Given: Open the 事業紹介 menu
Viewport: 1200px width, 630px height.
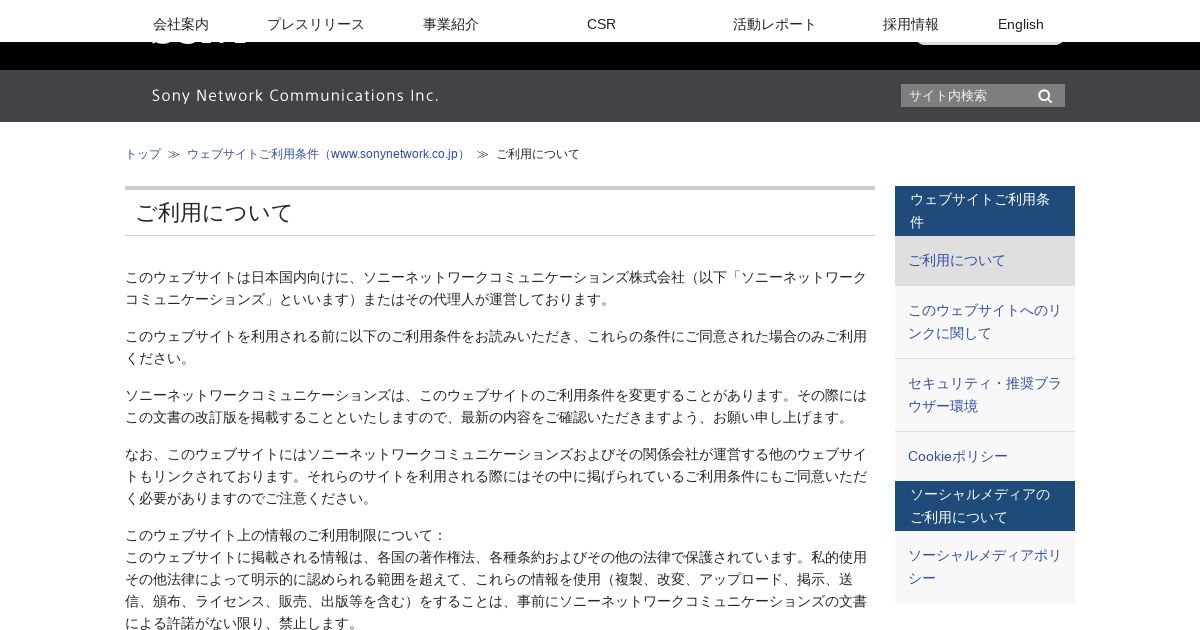Looking at the screenshot, I should (x=451, y=24).
